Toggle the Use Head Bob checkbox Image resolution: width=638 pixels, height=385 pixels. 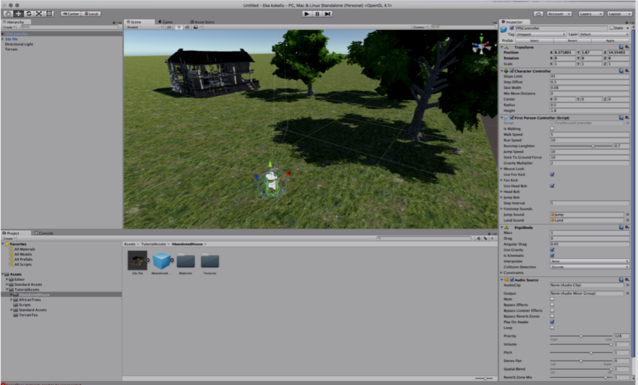(x=552, y=186)
